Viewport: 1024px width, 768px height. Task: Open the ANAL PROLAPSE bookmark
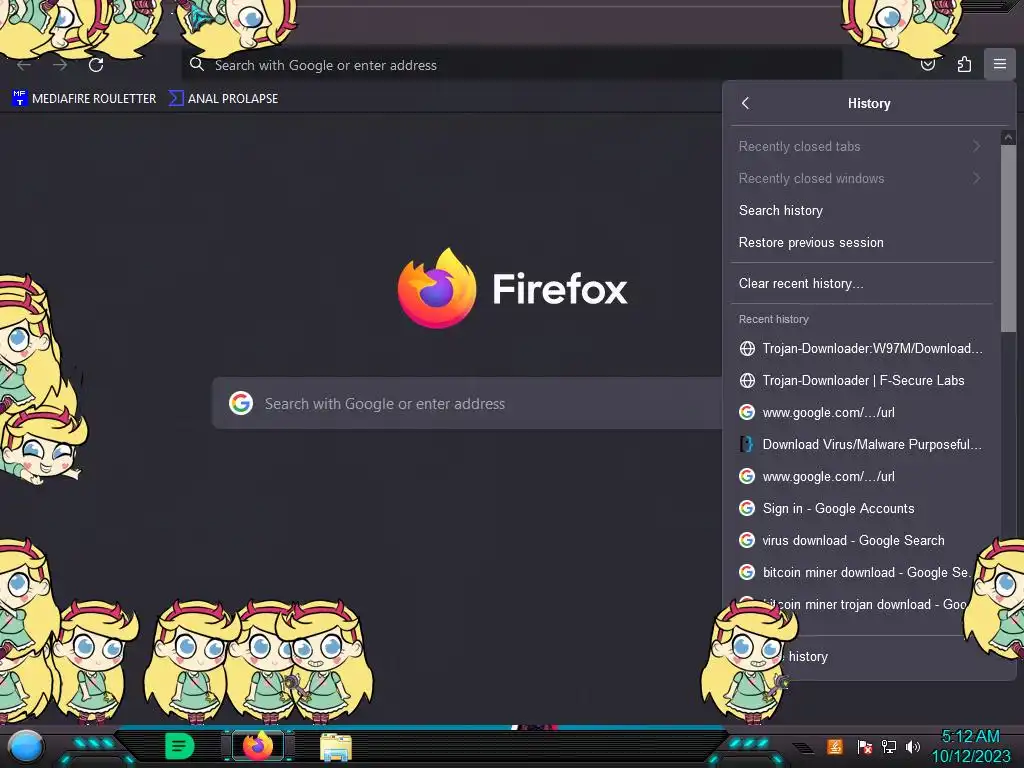click(x=224, y=99)
